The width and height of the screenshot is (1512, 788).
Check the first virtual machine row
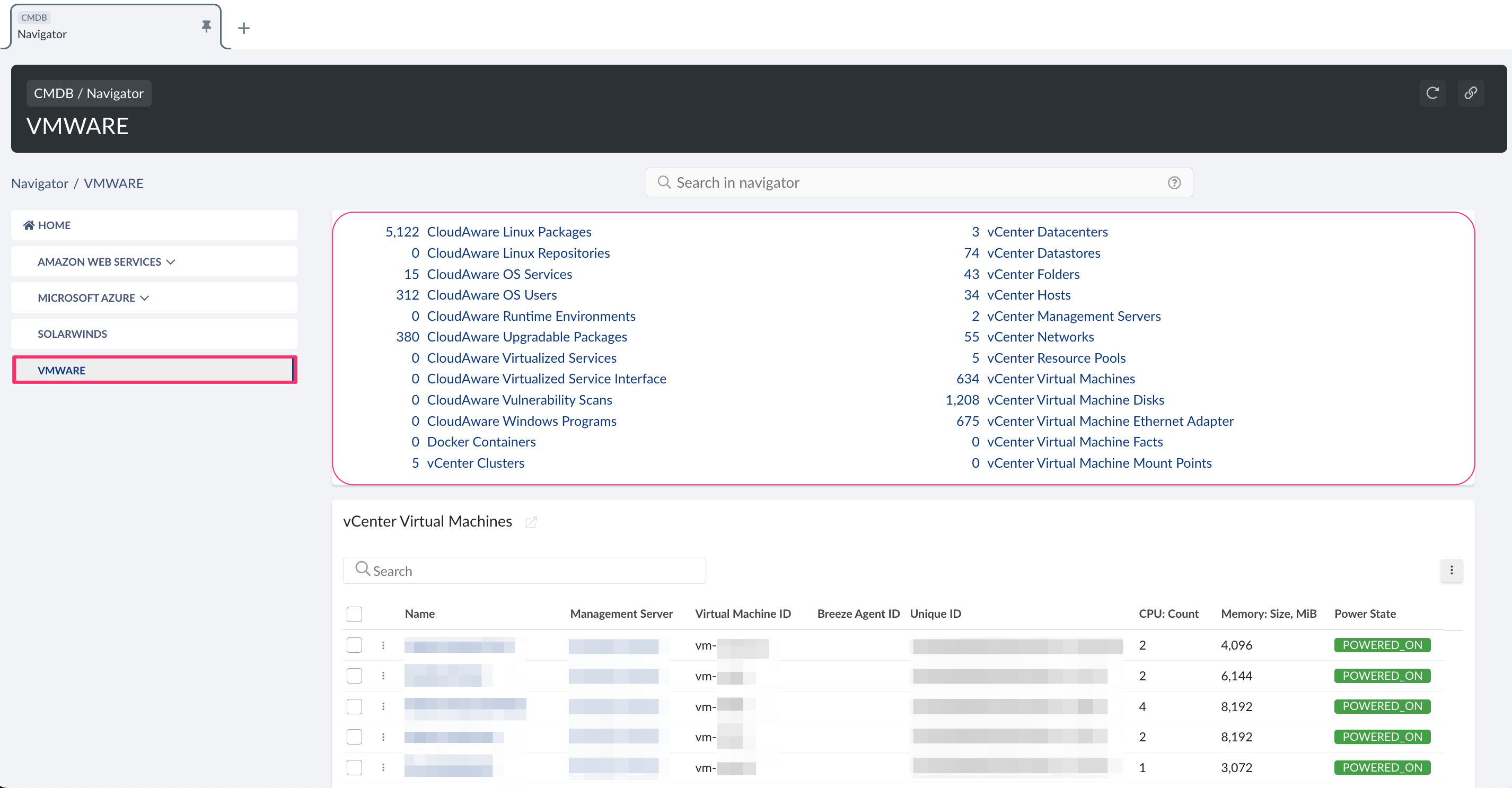tap(355, 645)
